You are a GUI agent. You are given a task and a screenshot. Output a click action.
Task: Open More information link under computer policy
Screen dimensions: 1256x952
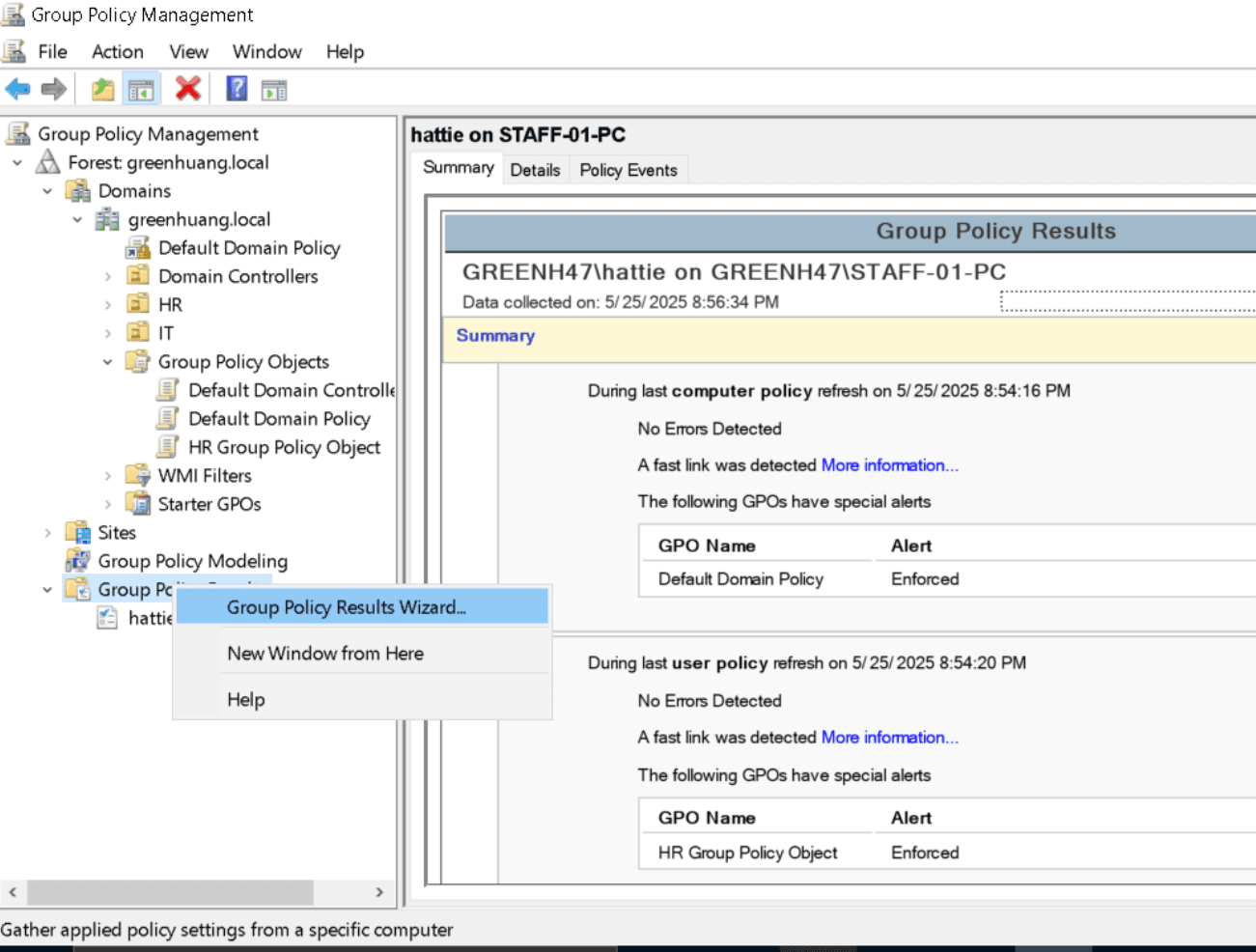coord(889,465)
